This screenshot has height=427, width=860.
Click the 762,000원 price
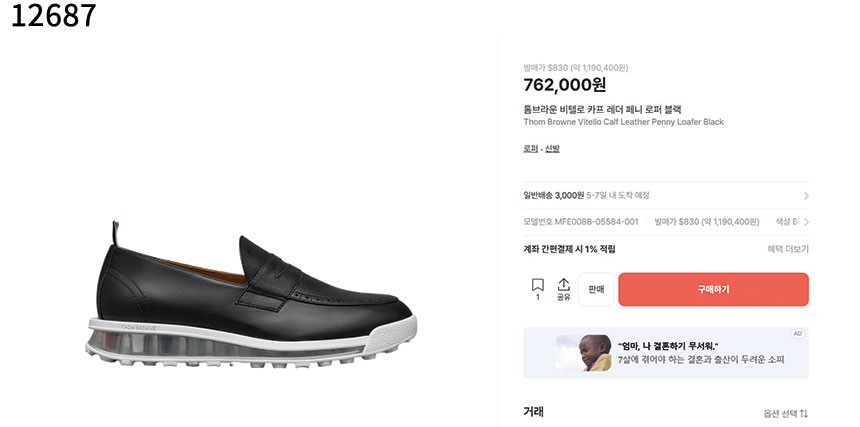564,85
